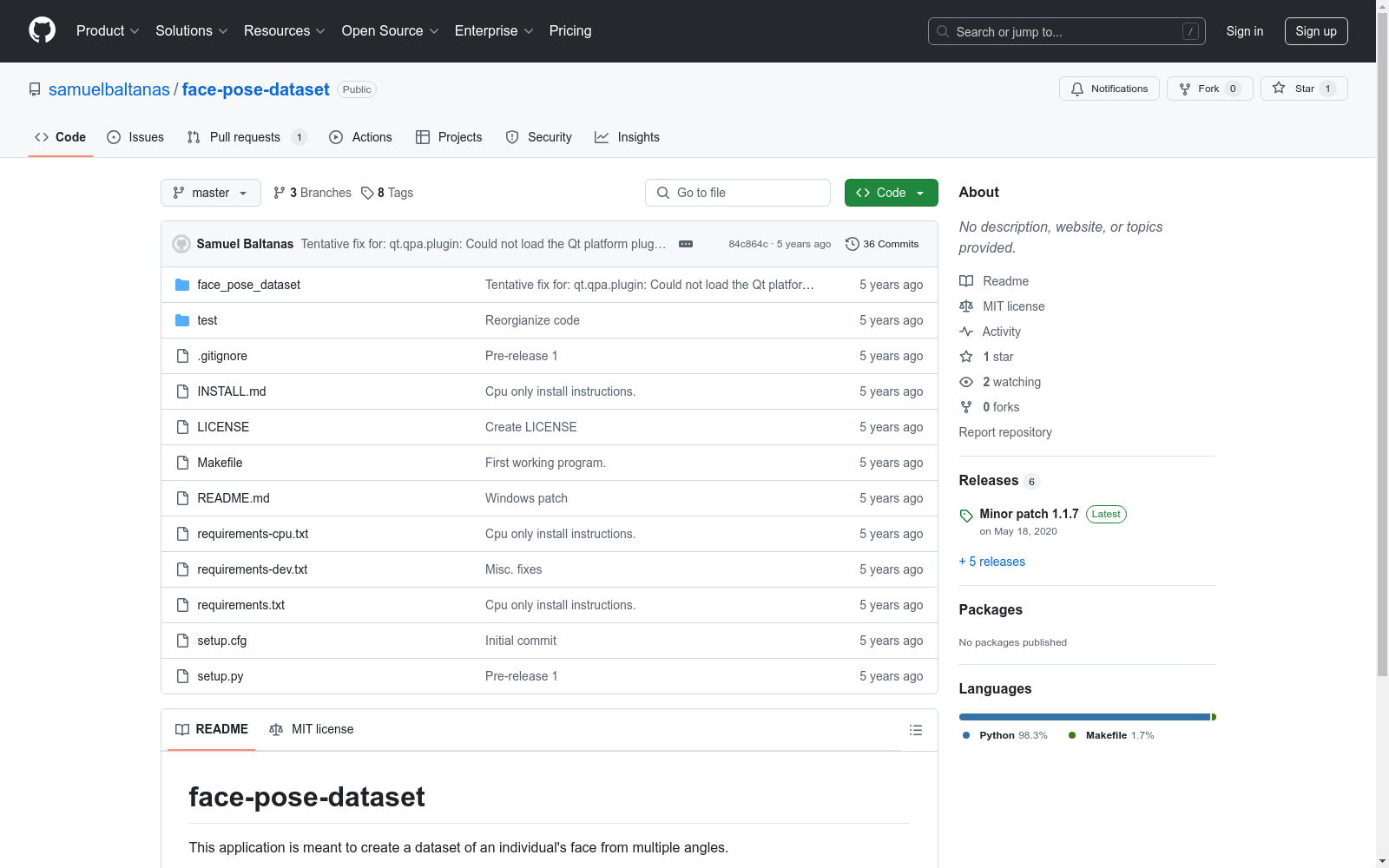Click the release tag icon by Minor patch 1.1.7
1389x868 pixels.
(966, 516)
